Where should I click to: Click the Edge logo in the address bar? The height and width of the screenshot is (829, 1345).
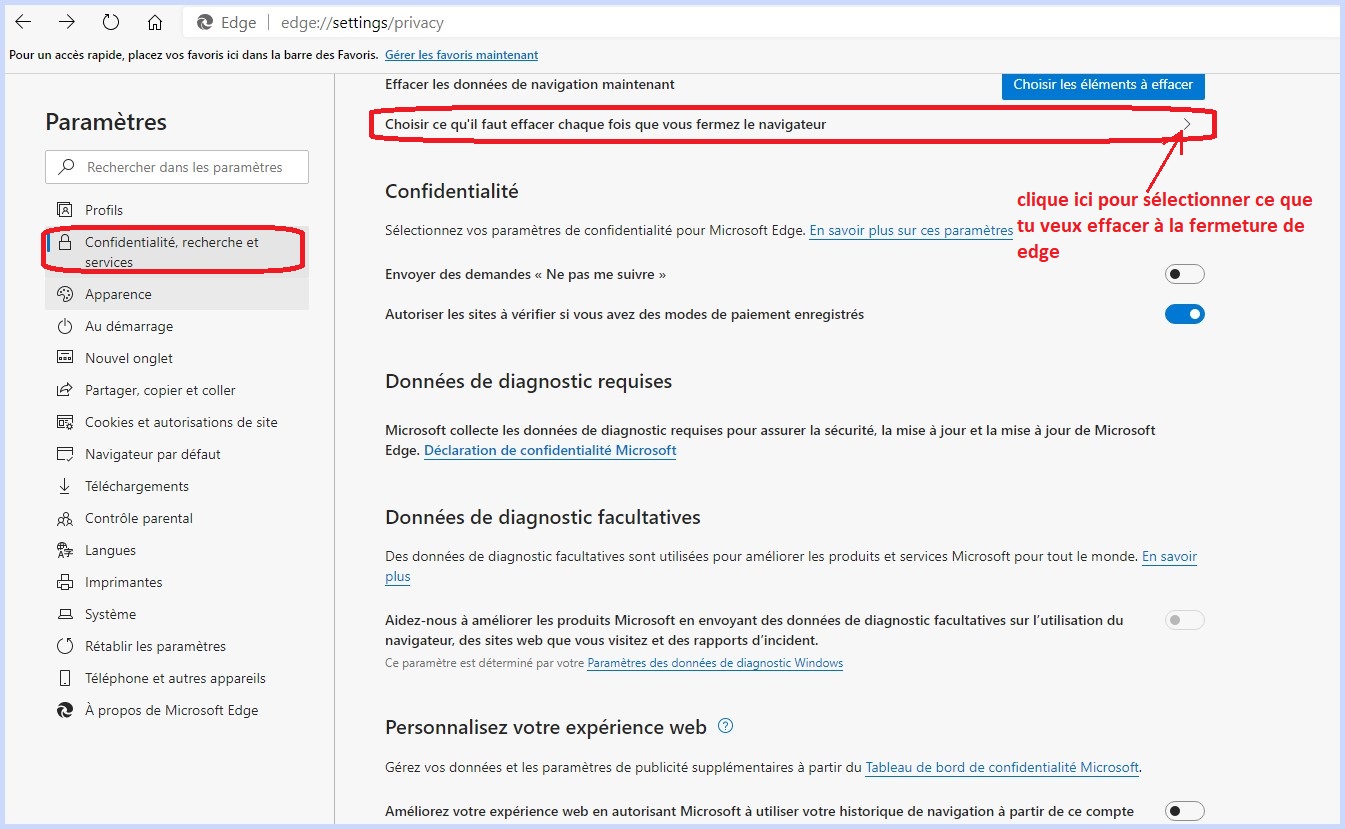(x=205, y=22)
